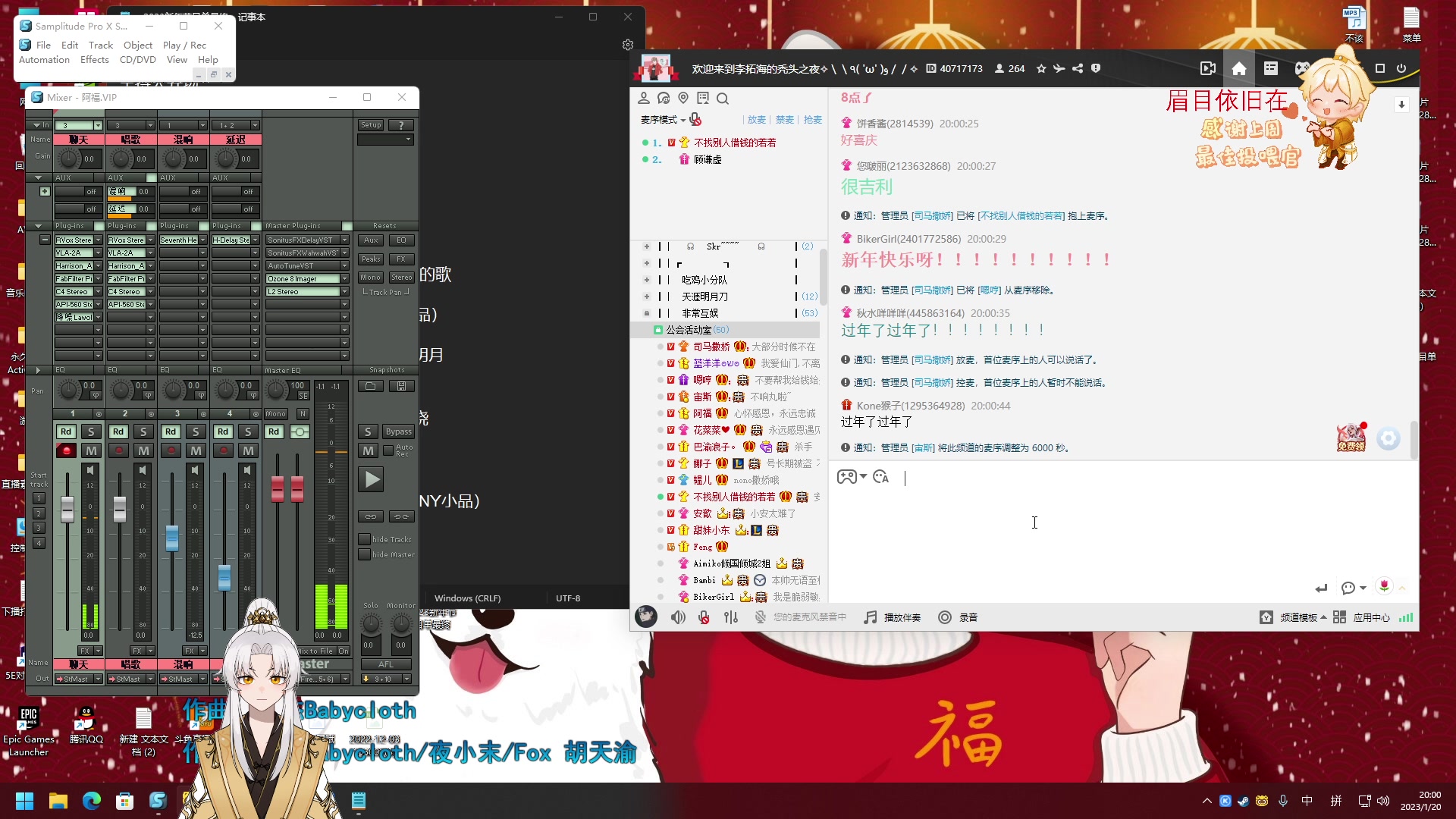Click the left red master fader

(x=278, y=489)
